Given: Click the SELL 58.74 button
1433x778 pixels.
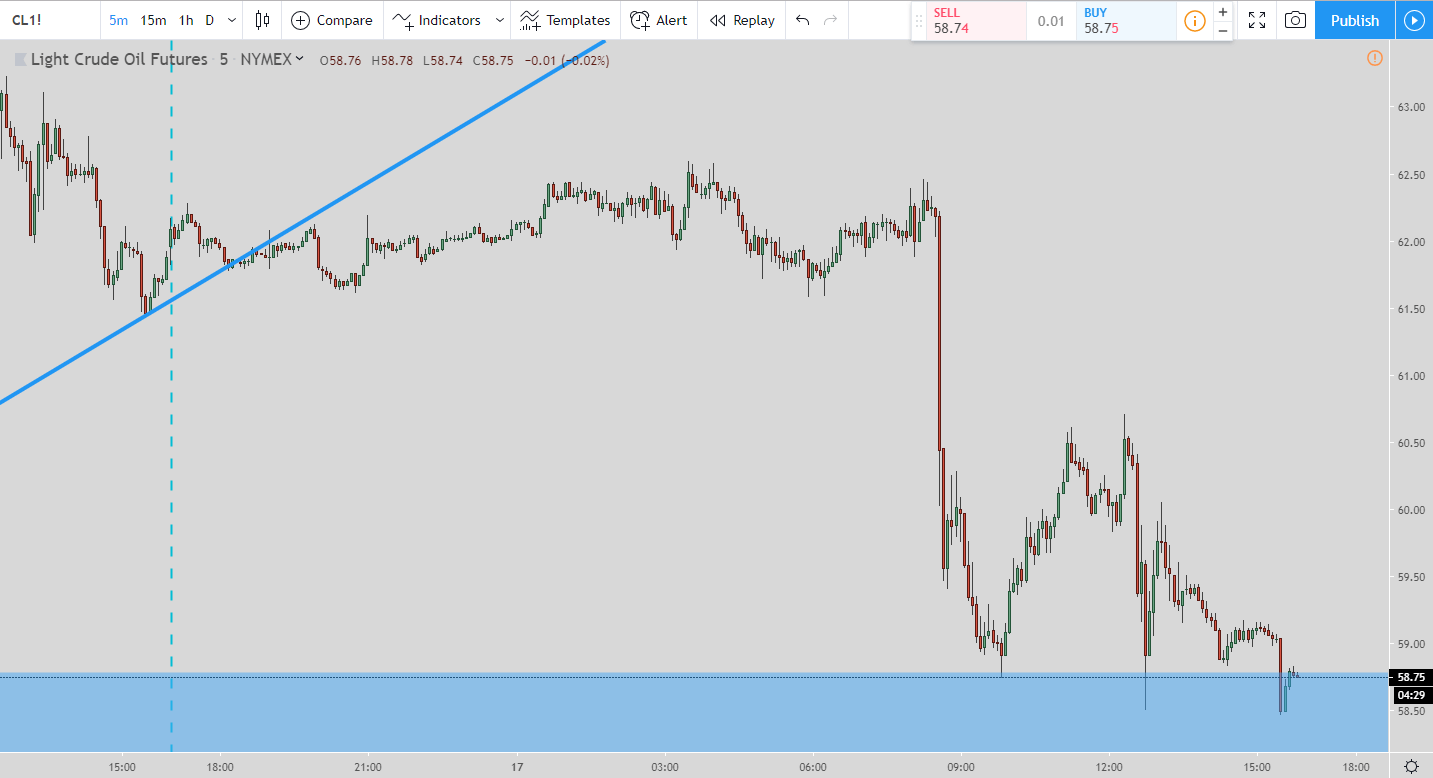Looking at the screenshot, I should tap(975, 21).
